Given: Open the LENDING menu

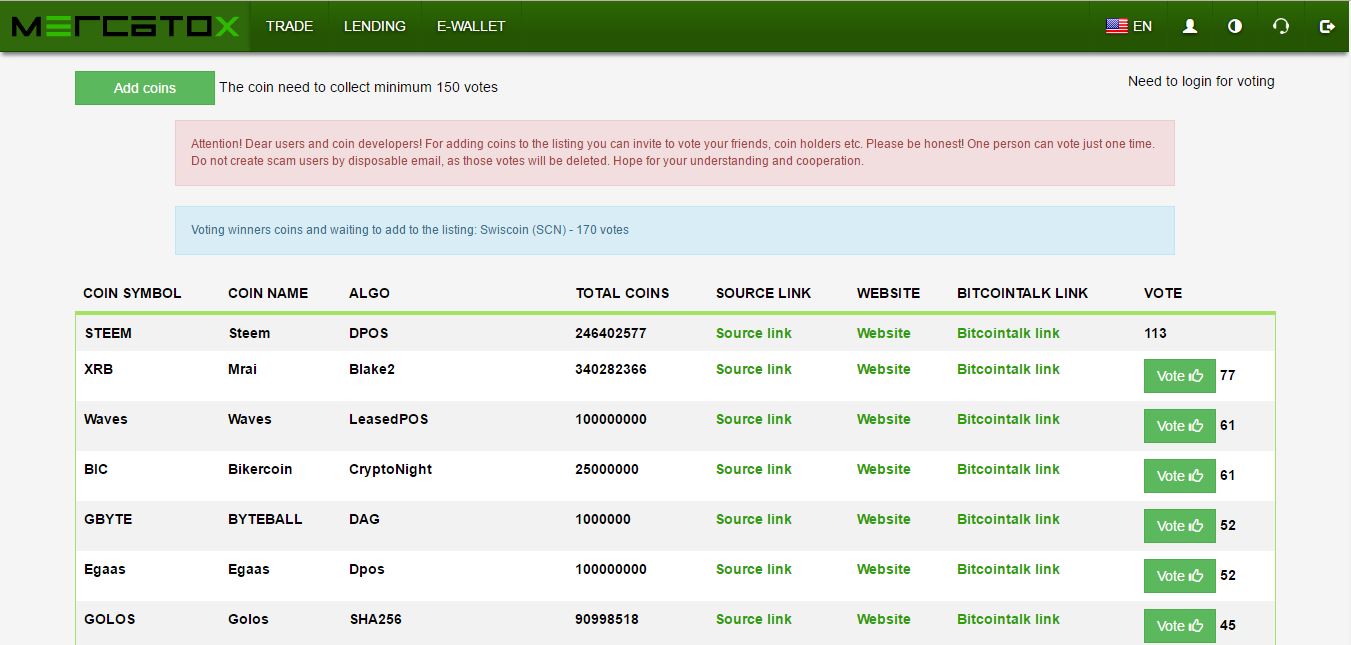Looking at the screenshot, I should point(375,26).
